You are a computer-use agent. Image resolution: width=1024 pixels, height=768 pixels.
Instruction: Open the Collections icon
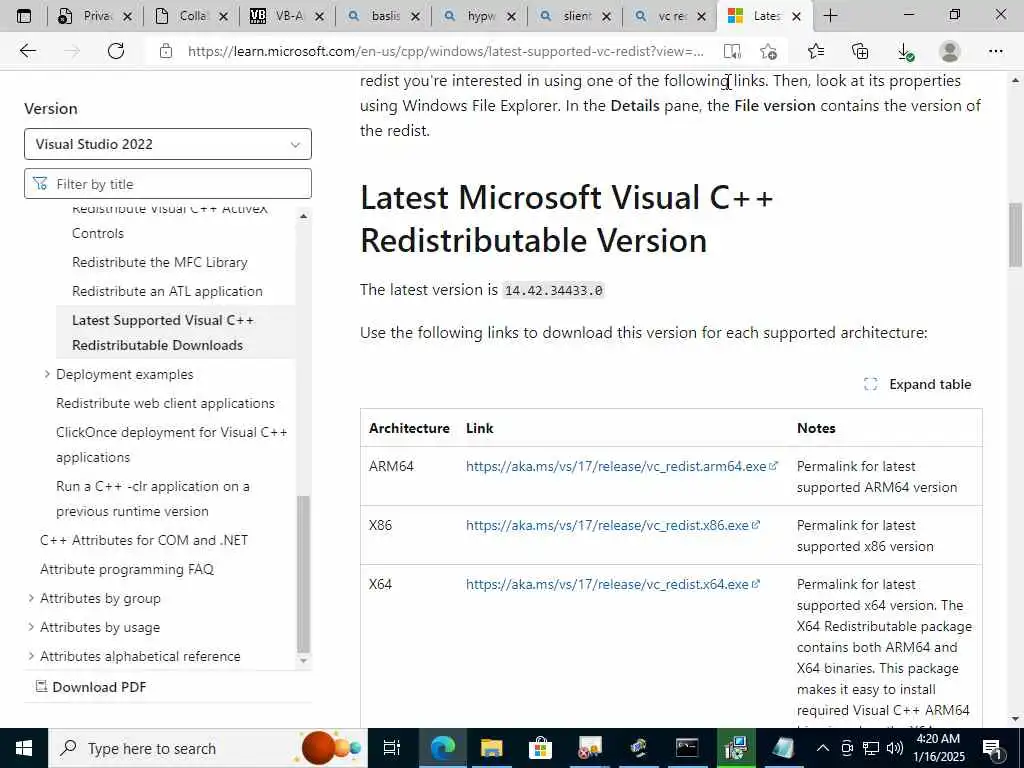click(x=860, y=51)
